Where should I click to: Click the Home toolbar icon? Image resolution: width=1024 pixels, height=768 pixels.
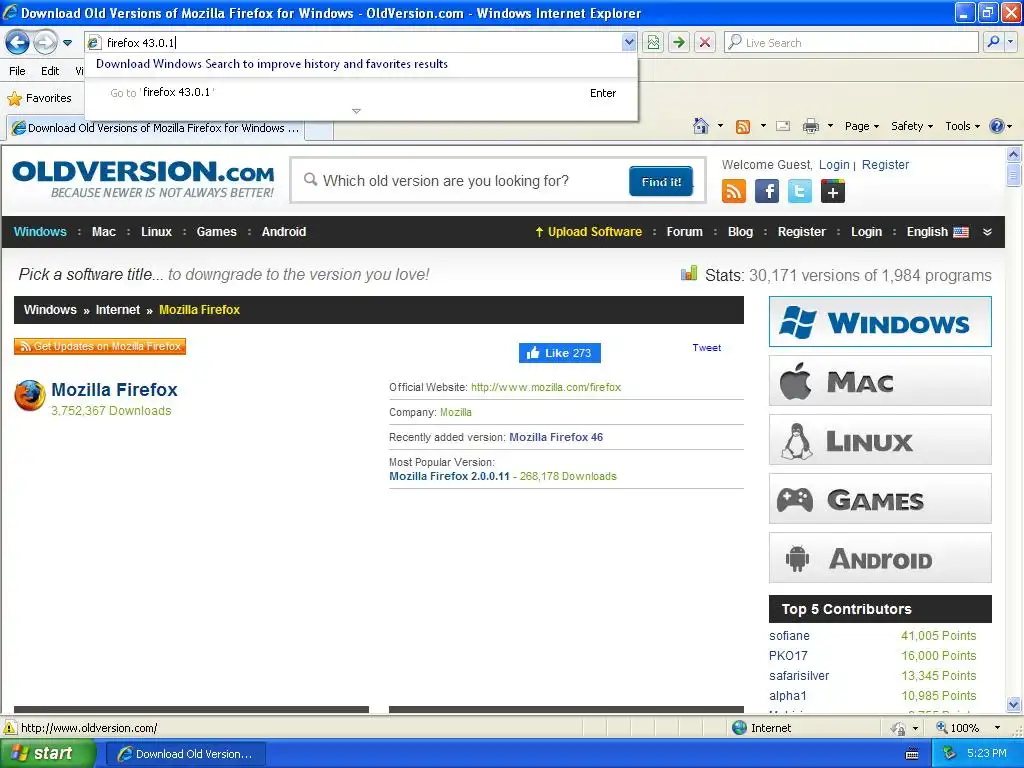click(701, 126)
